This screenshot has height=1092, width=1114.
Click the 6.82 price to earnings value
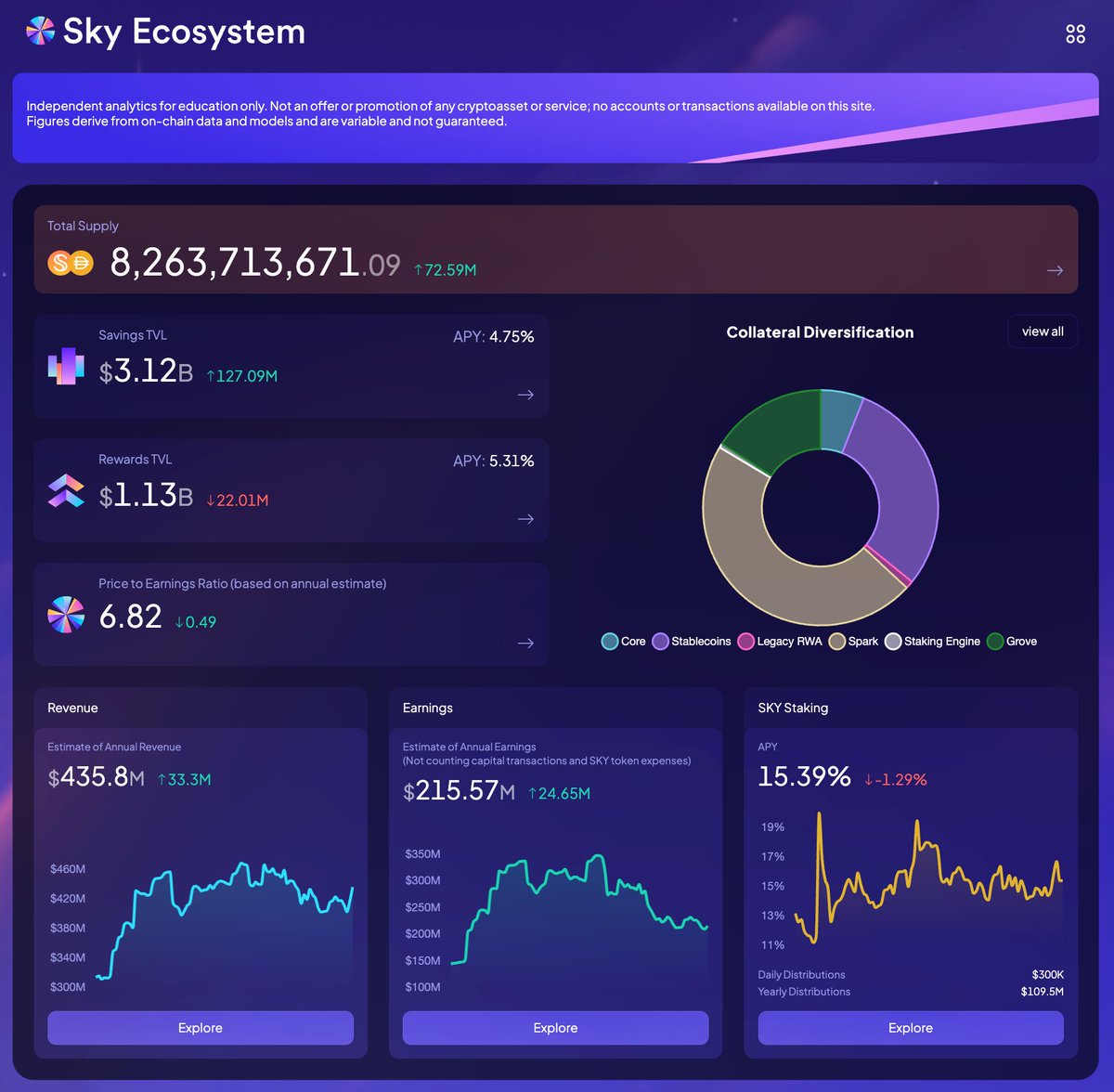coord(130,617)
